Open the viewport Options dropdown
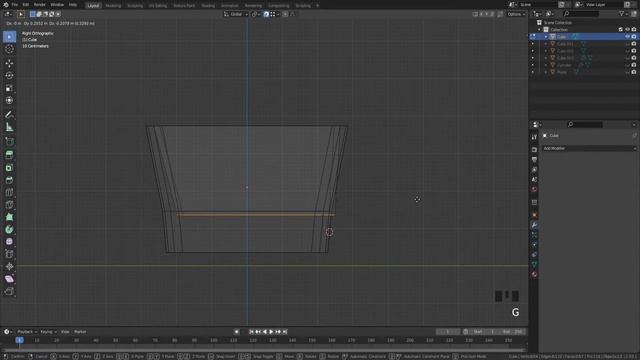The height and width of the screenshot is (360, 640). (x=516, y=14)
